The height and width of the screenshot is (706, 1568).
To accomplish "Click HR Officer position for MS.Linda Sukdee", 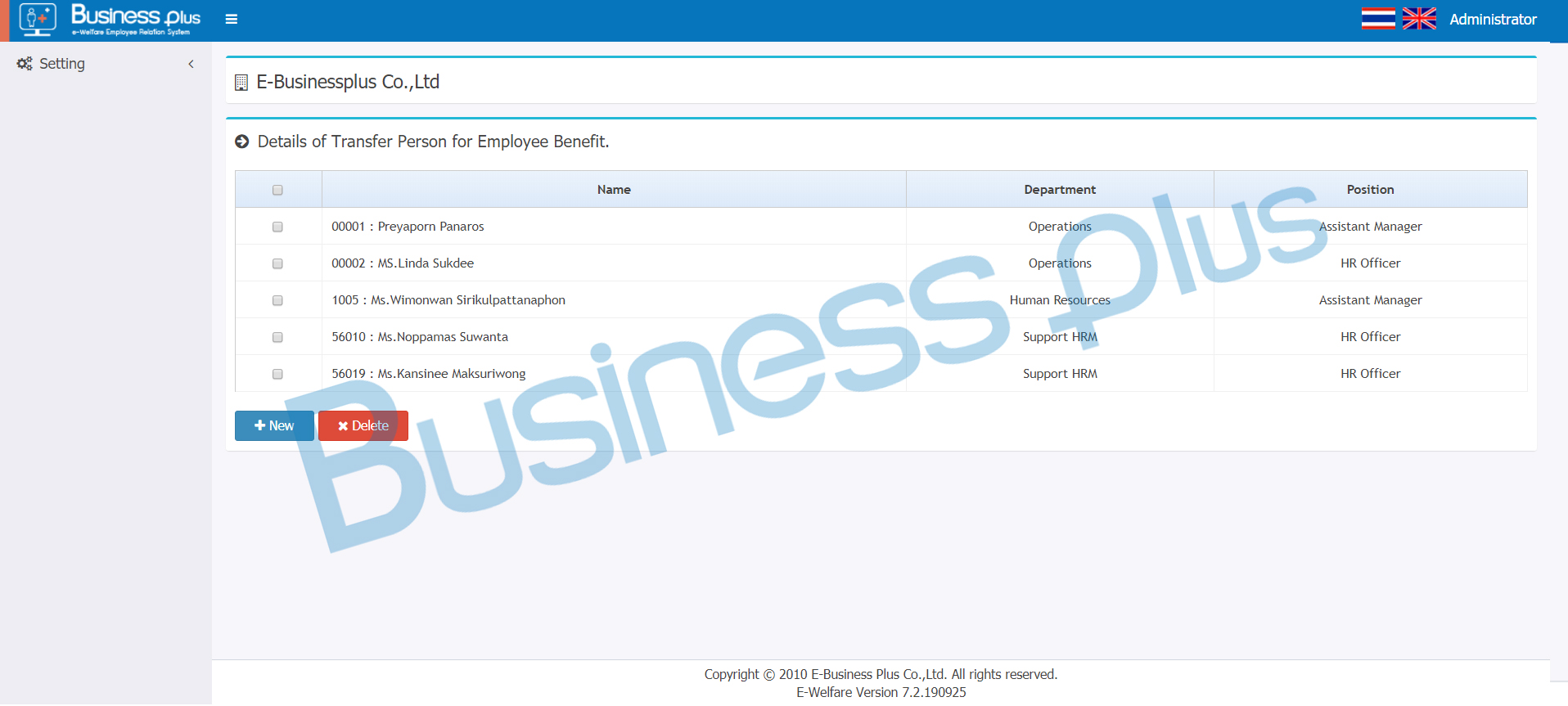I will [1370, 263].
